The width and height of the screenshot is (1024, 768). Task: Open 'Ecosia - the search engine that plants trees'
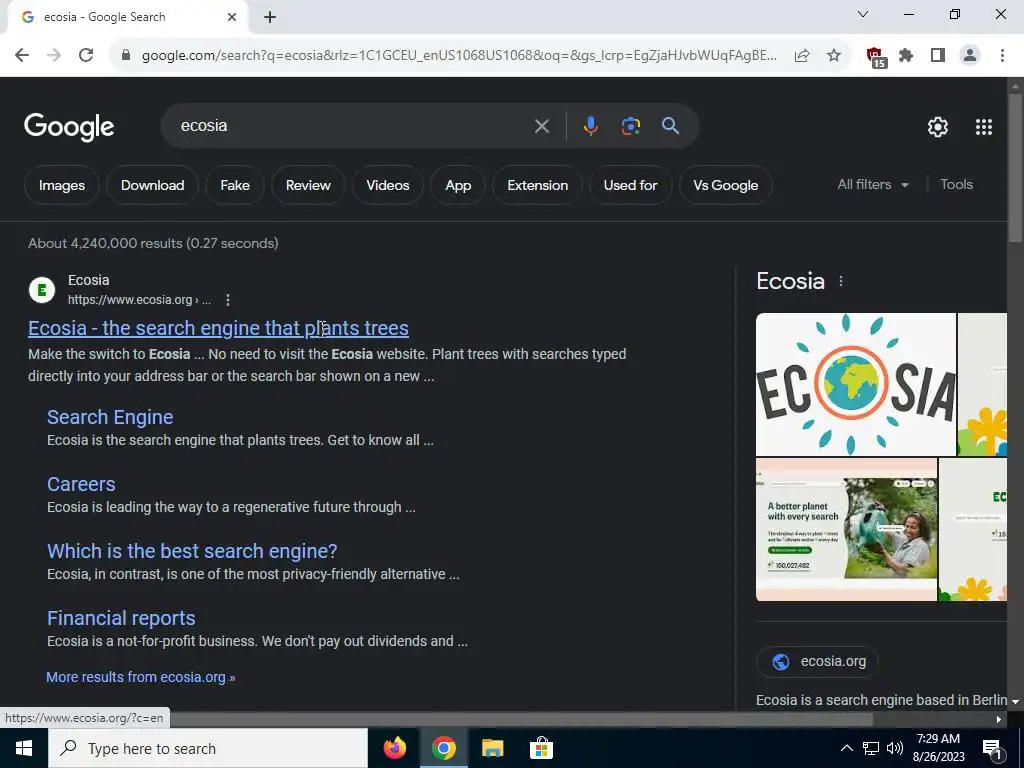click(x=218, y=328)
